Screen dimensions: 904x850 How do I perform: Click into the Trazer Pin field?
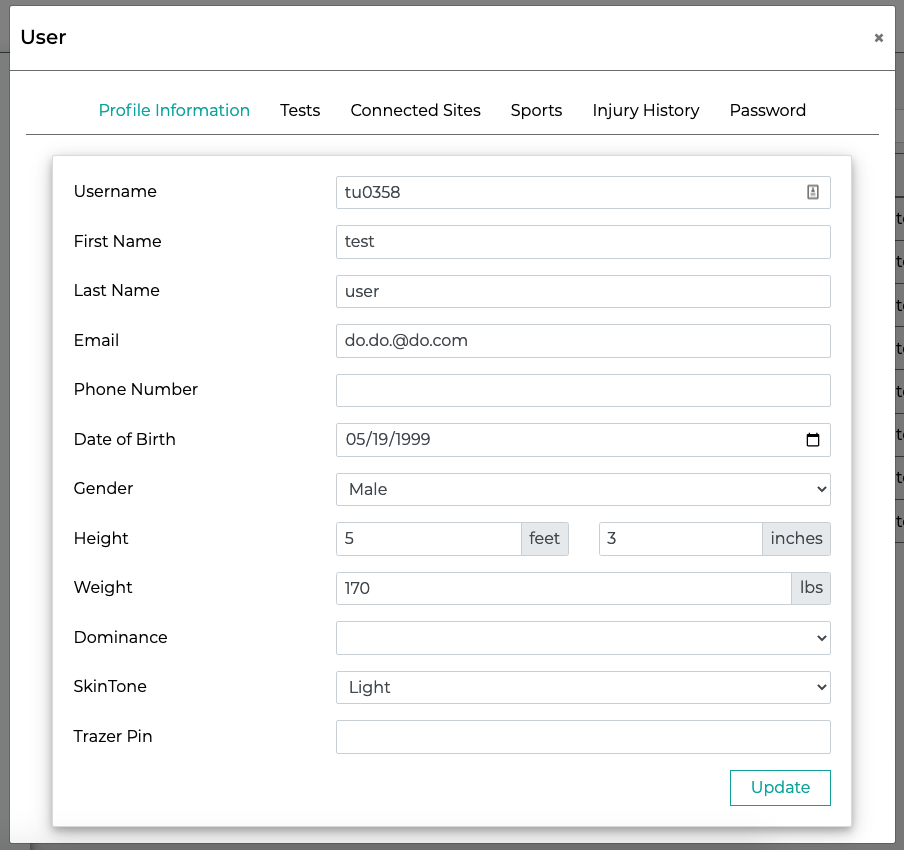click(583, 737)
